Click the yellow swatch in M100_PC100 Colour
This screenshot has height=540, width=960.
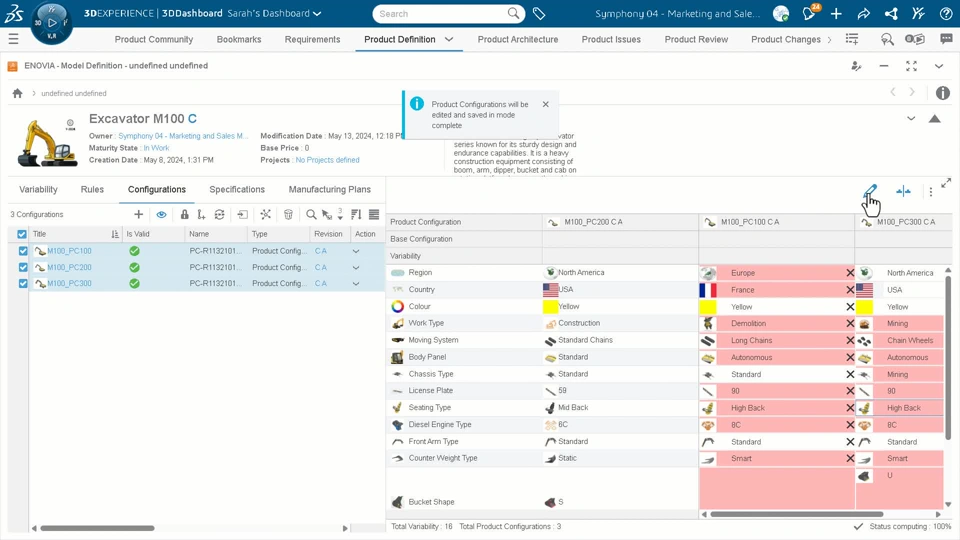point(708,307)
